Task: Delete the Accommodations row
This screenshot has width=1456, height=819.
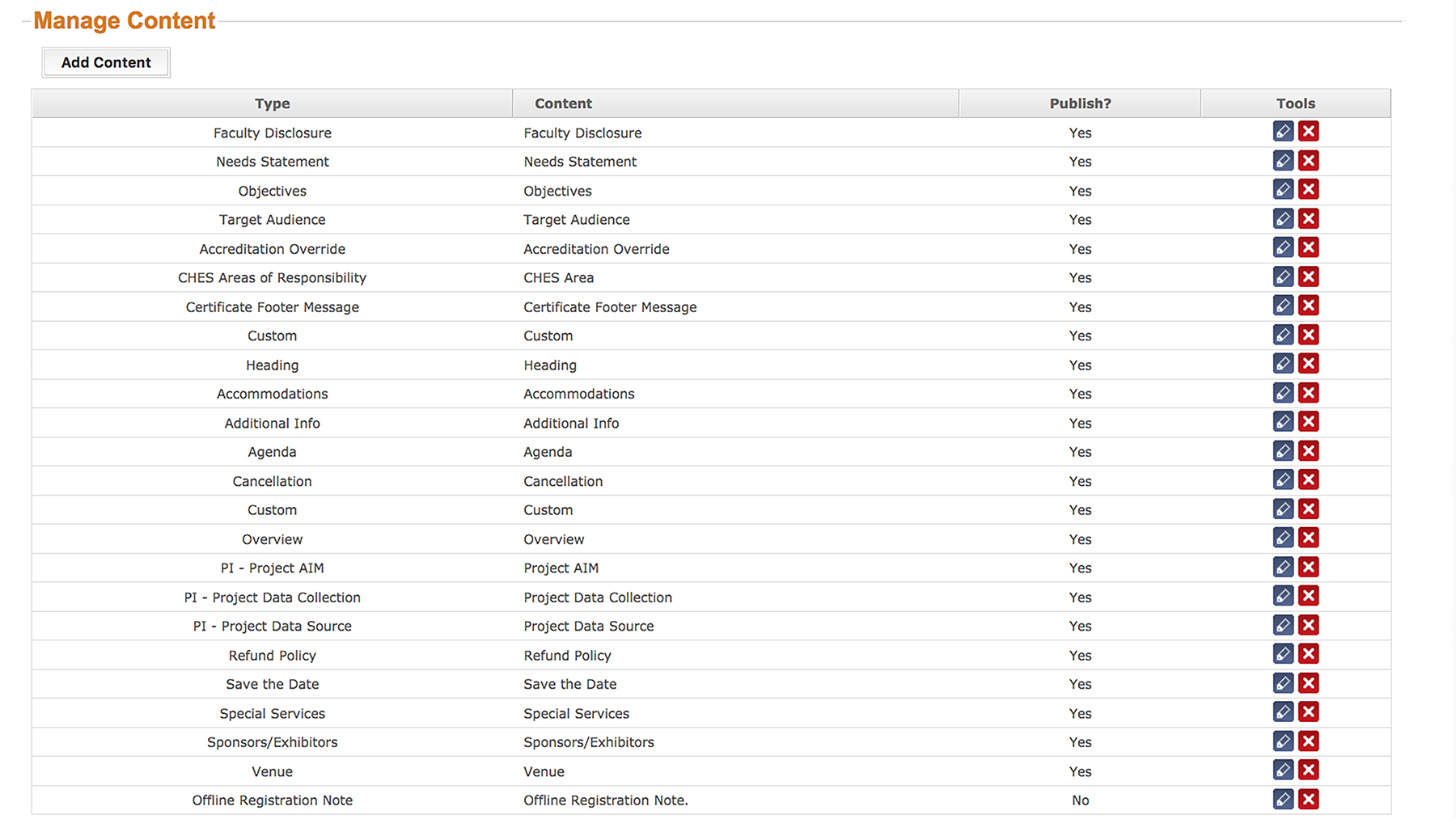Action: [1308, 393]
